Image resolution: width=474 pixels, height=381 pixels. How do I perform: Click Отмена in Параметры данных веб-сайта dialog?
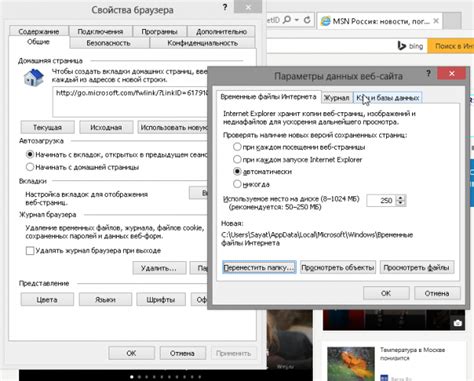(437, 293)
